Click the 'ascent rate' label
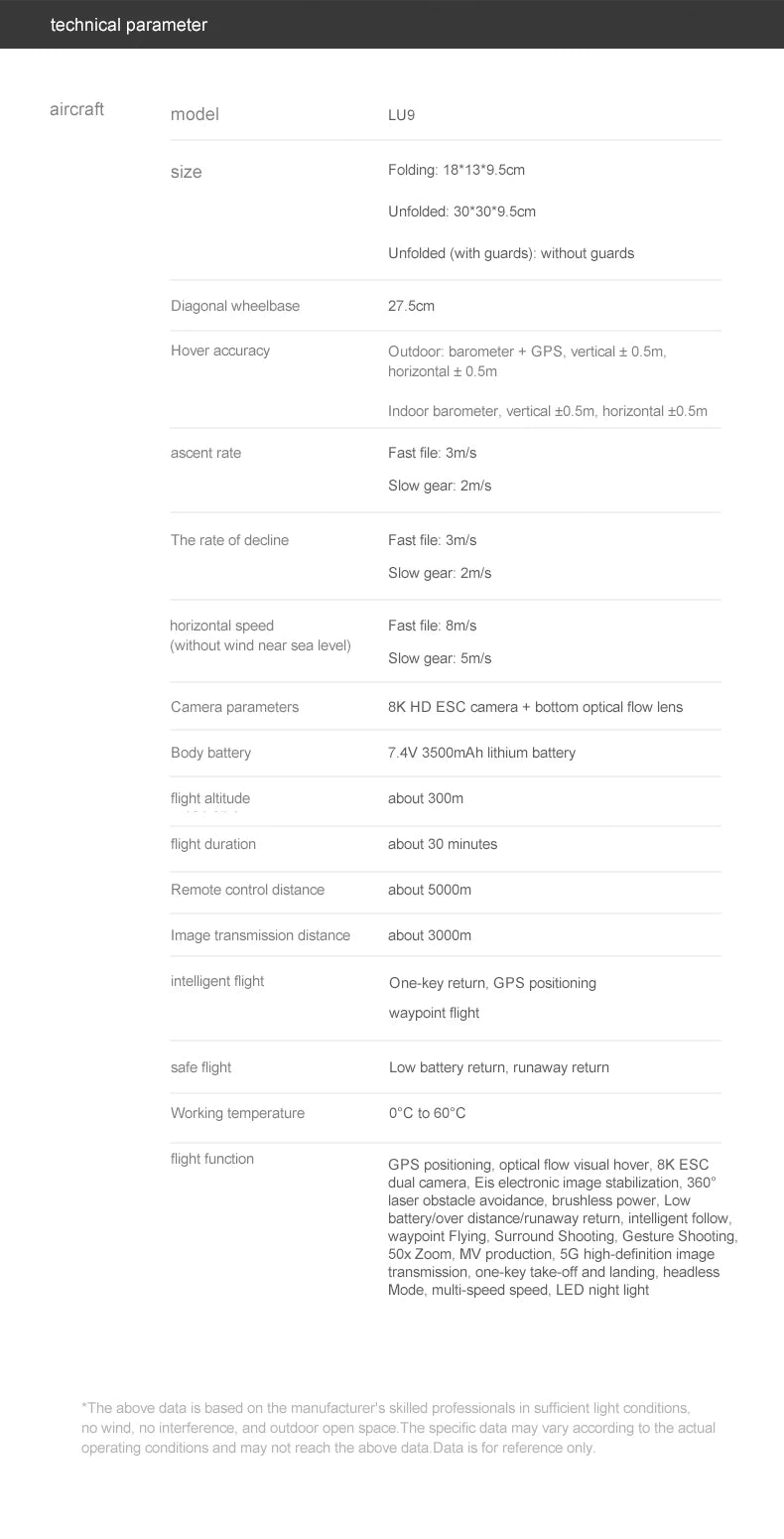Screen dimensions: 784x1539 click(x=205, y=453)
